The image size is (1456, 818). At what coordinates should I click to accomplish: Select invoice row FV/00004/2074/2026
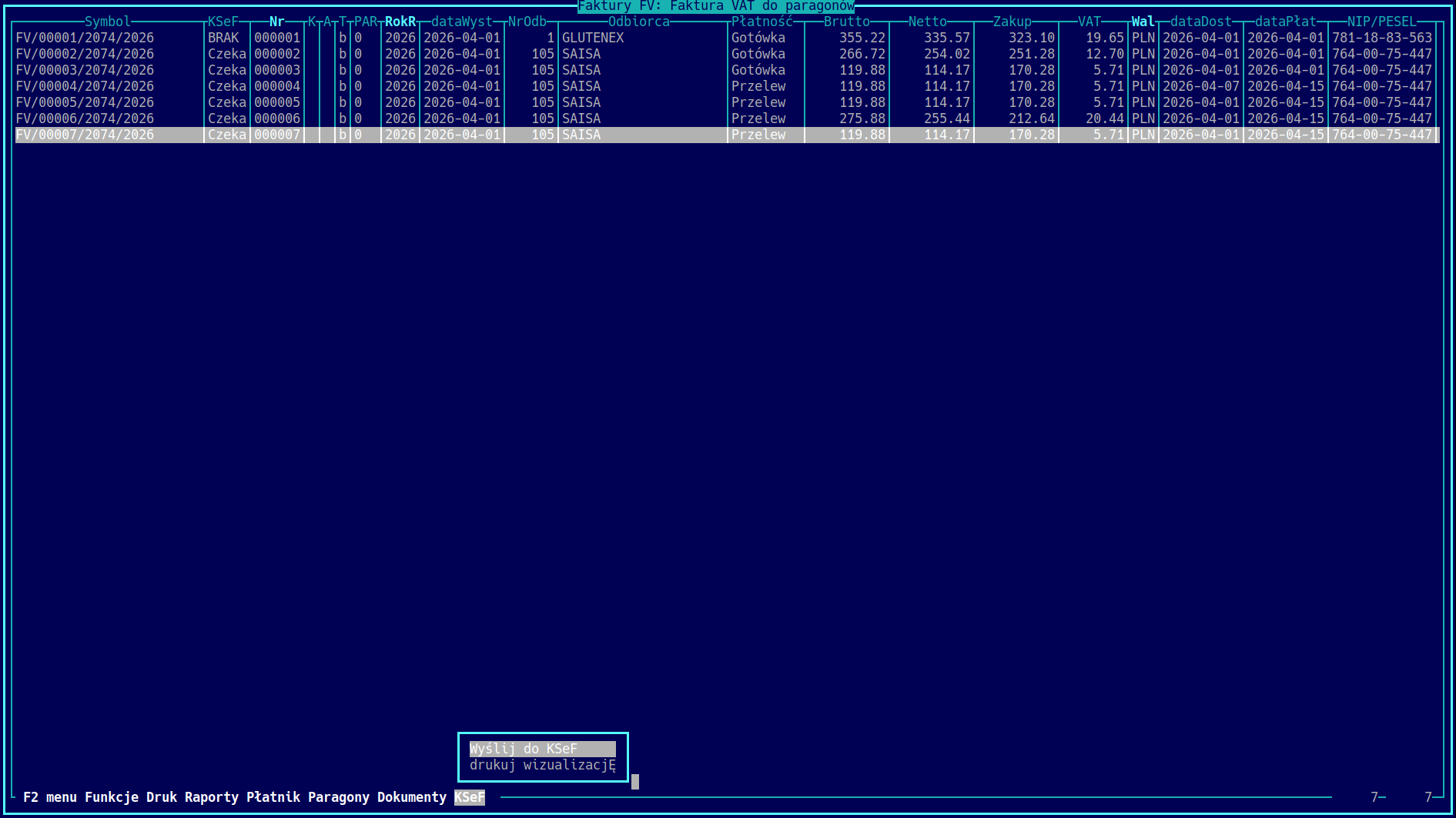tap(726, 86)
